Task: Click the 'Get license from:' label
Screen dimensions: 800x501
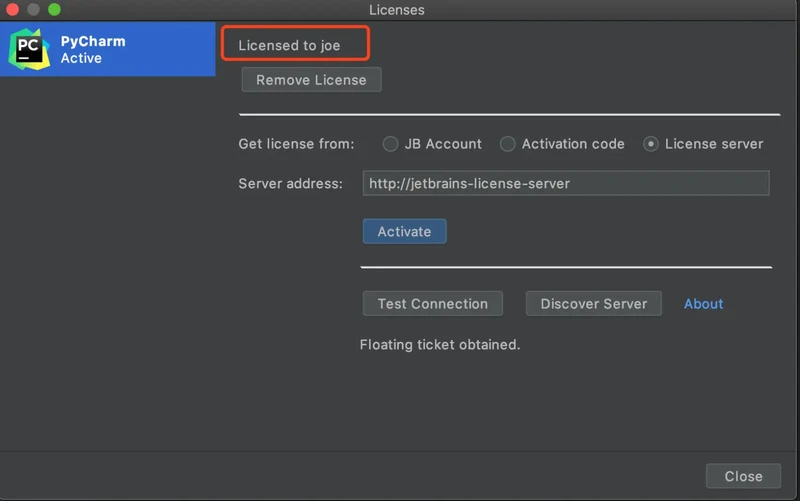Action: 296,144
